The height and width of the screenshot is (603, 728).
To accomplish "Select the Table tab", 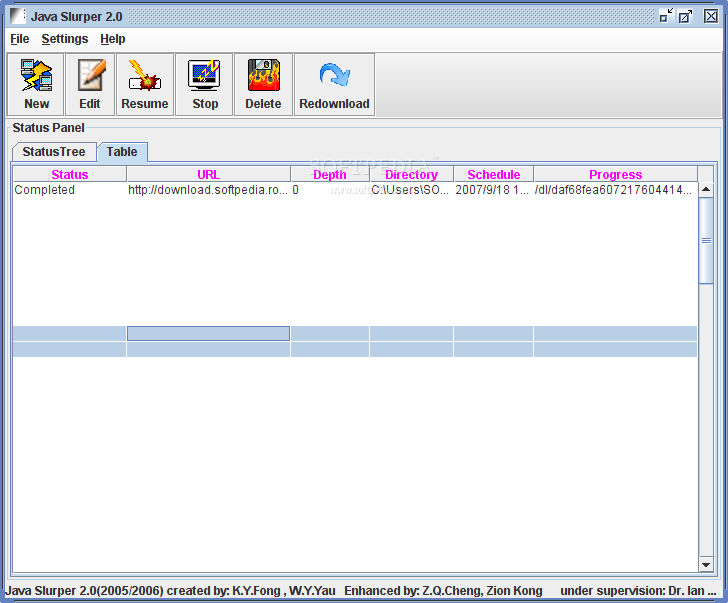I will (x=122, y=152).
